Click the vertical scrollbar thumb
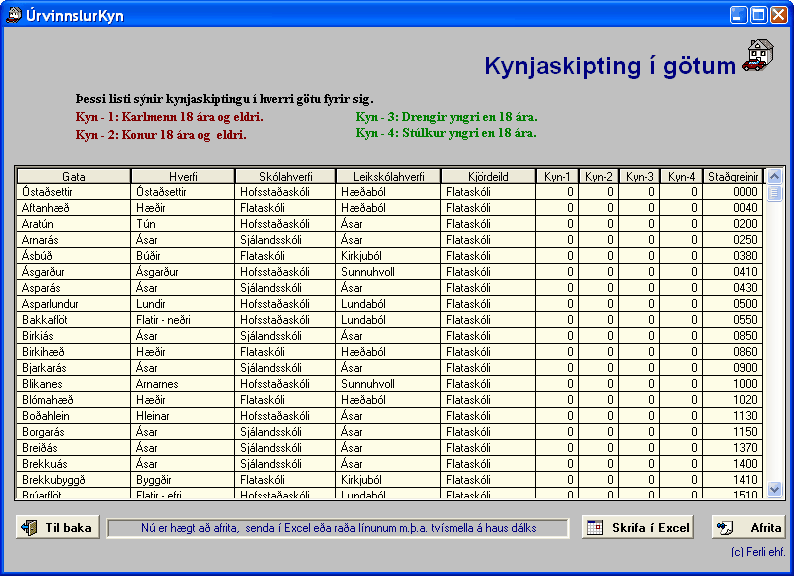Image resolution: width=794 pixels, height=576 pixels. tap(774, 194)
